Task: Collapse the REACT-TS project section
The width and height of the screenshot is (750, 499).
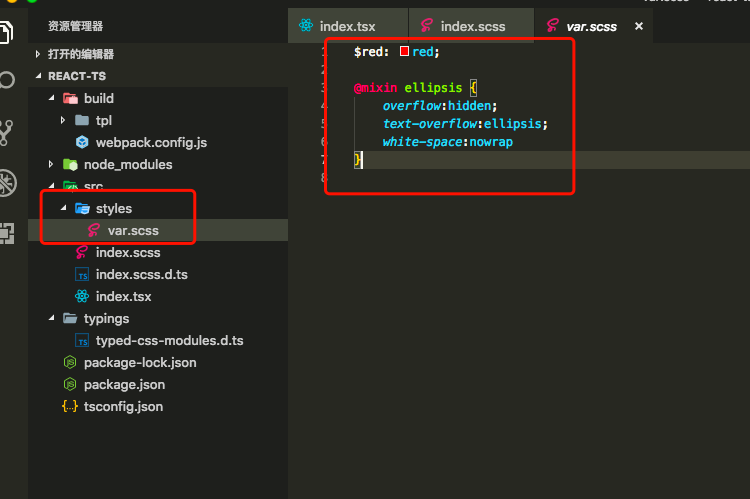Action: point(38,76)
